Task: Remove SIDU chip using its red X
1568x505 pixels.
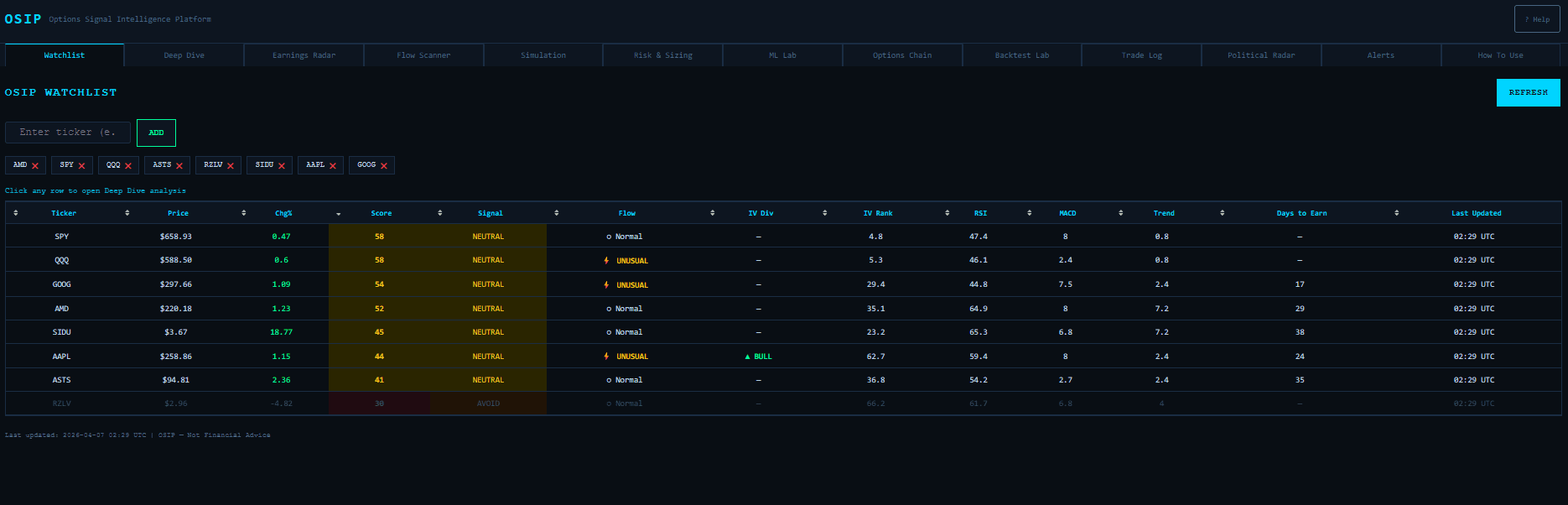Action: [x=282, y=166]
